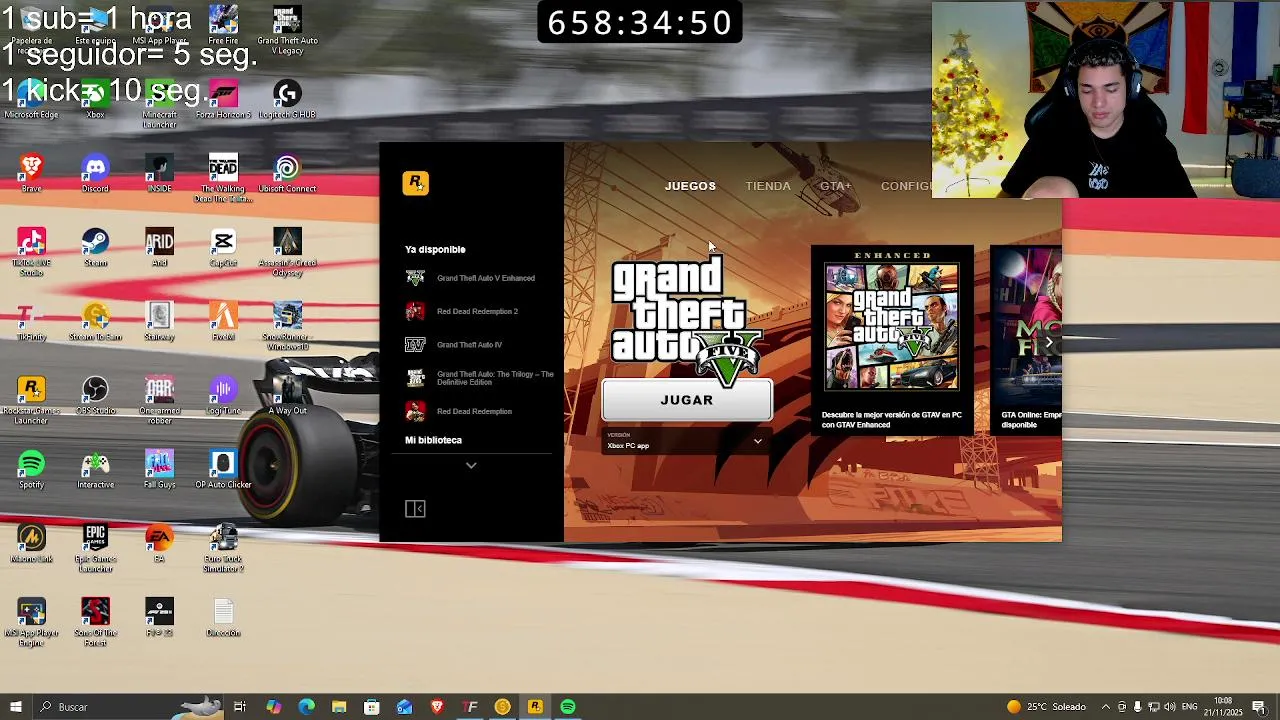Click the 'Ya disponible' section header

tap(435, 249)
